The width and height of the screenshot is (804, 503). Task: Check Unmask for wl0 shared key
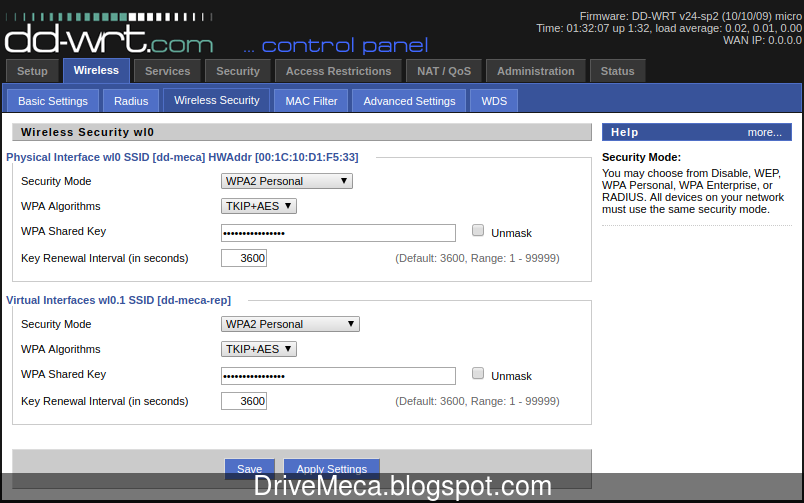click(x=478, y=231)
